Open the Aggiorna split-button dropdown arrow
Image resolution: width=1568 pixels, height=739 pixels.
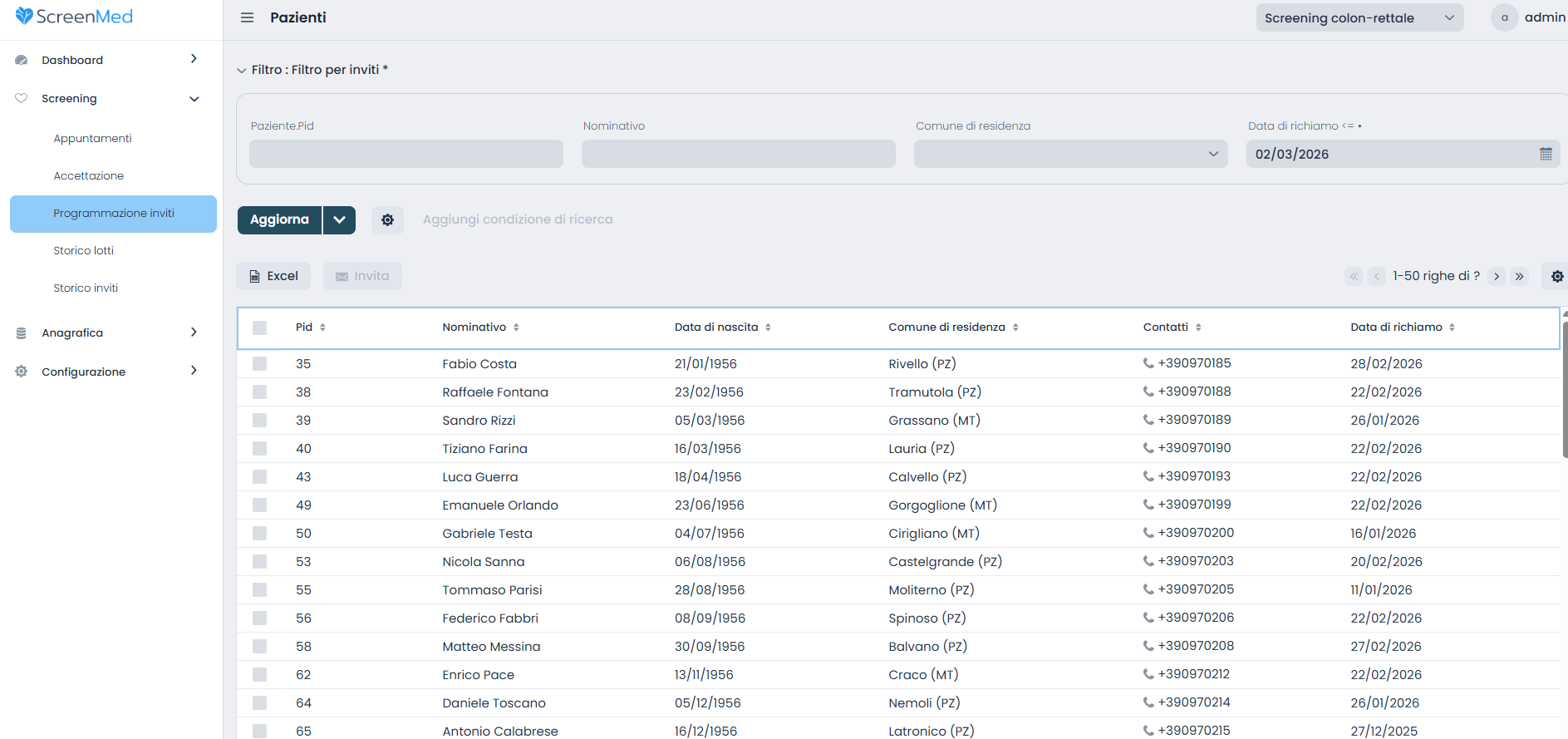339,220
